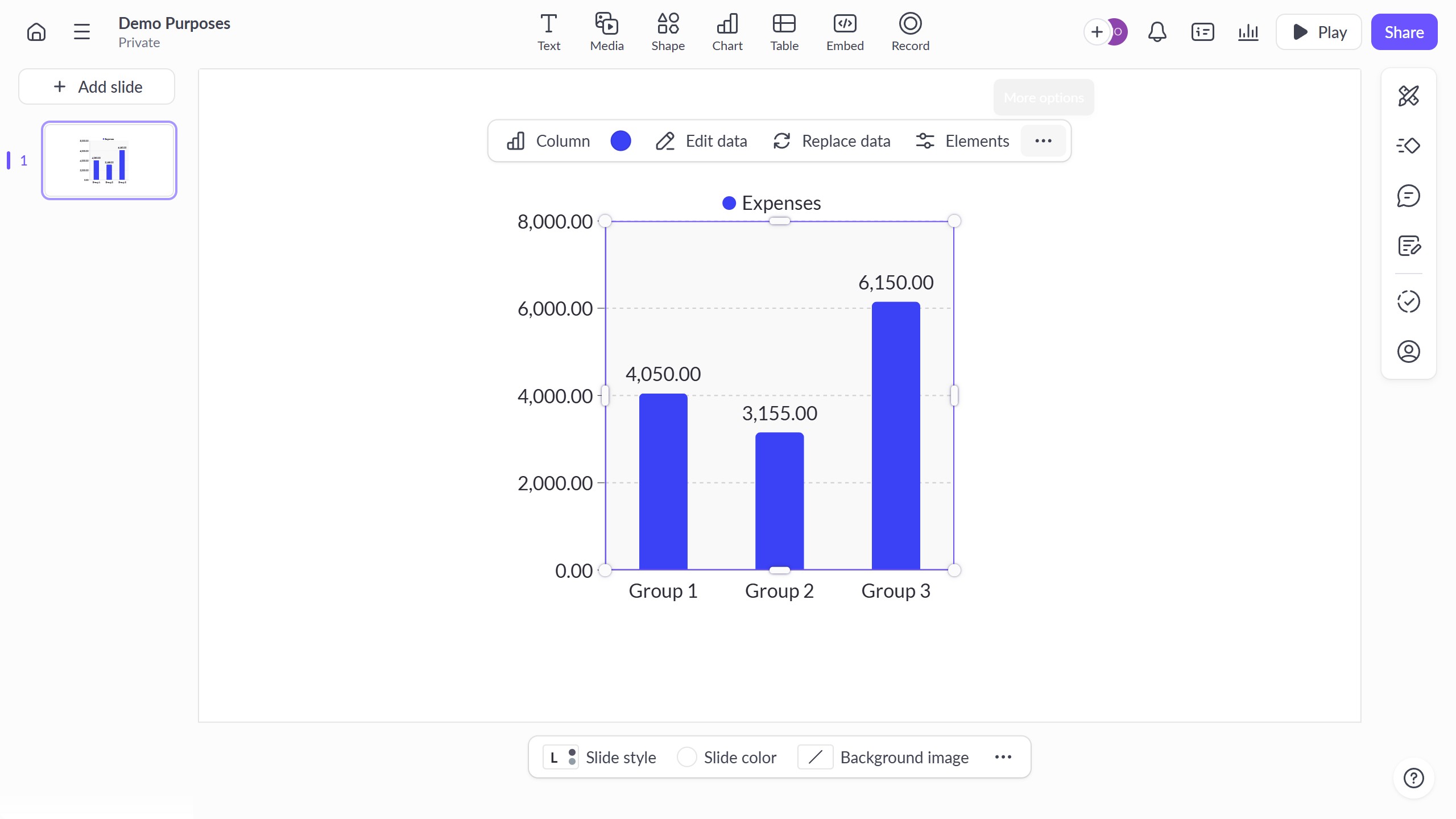Toggle the Expenses legend series

772,203
